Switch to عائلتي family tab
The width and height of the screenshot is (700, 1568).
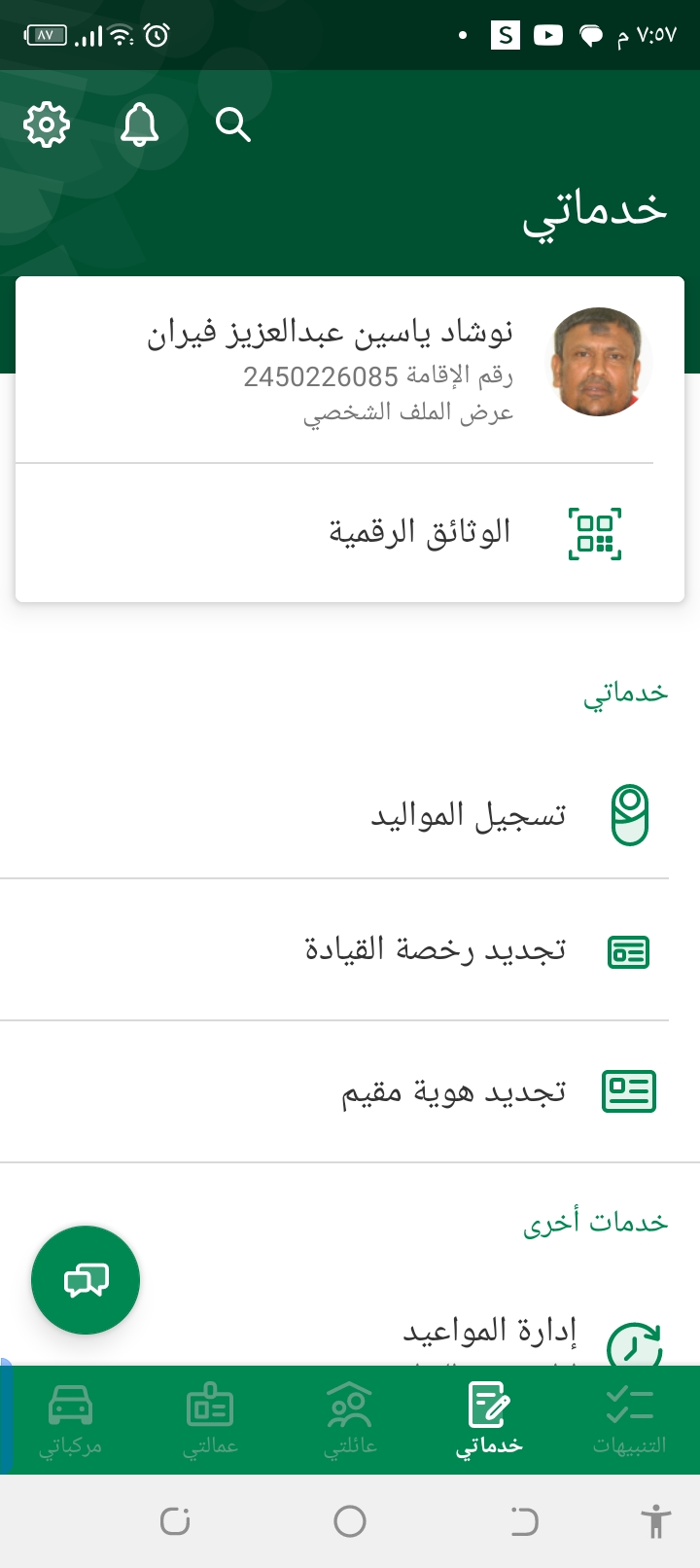[350, 1420]
